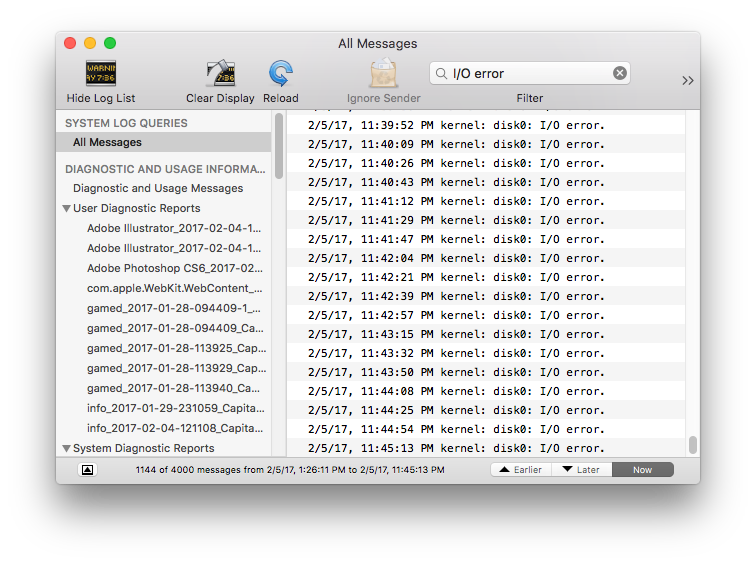Viewport: 756px width, 564px height.
Task: Select the 11:44:25 PM log entry
Action: point(486,410)
